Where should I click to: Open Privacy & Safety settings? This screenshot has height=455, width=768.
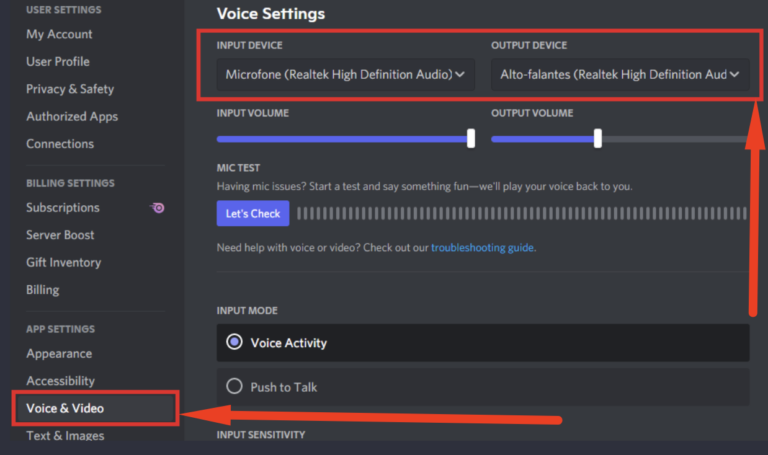click(70, 89)
